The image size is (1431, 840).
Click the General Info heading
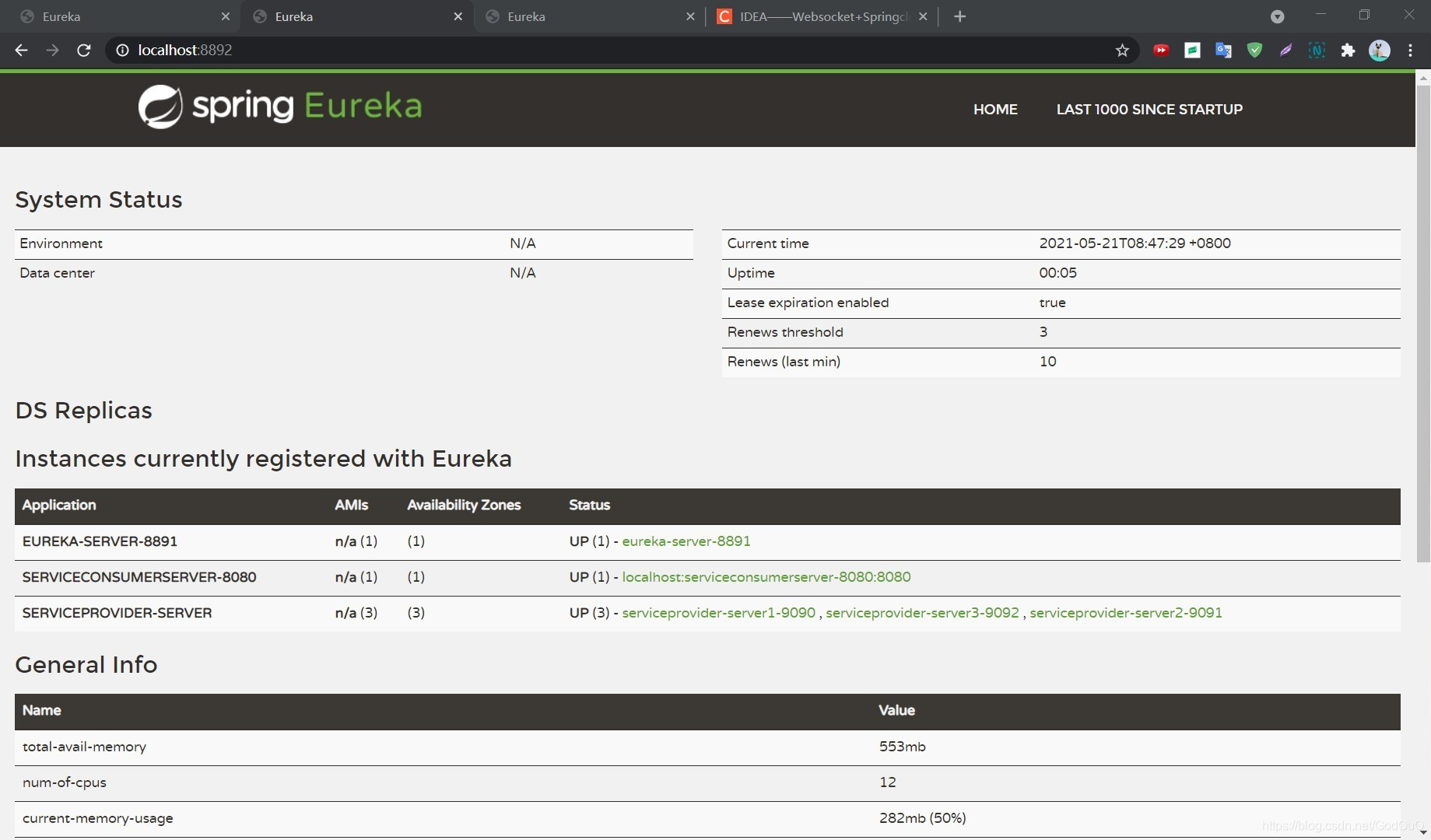[86, 665]
